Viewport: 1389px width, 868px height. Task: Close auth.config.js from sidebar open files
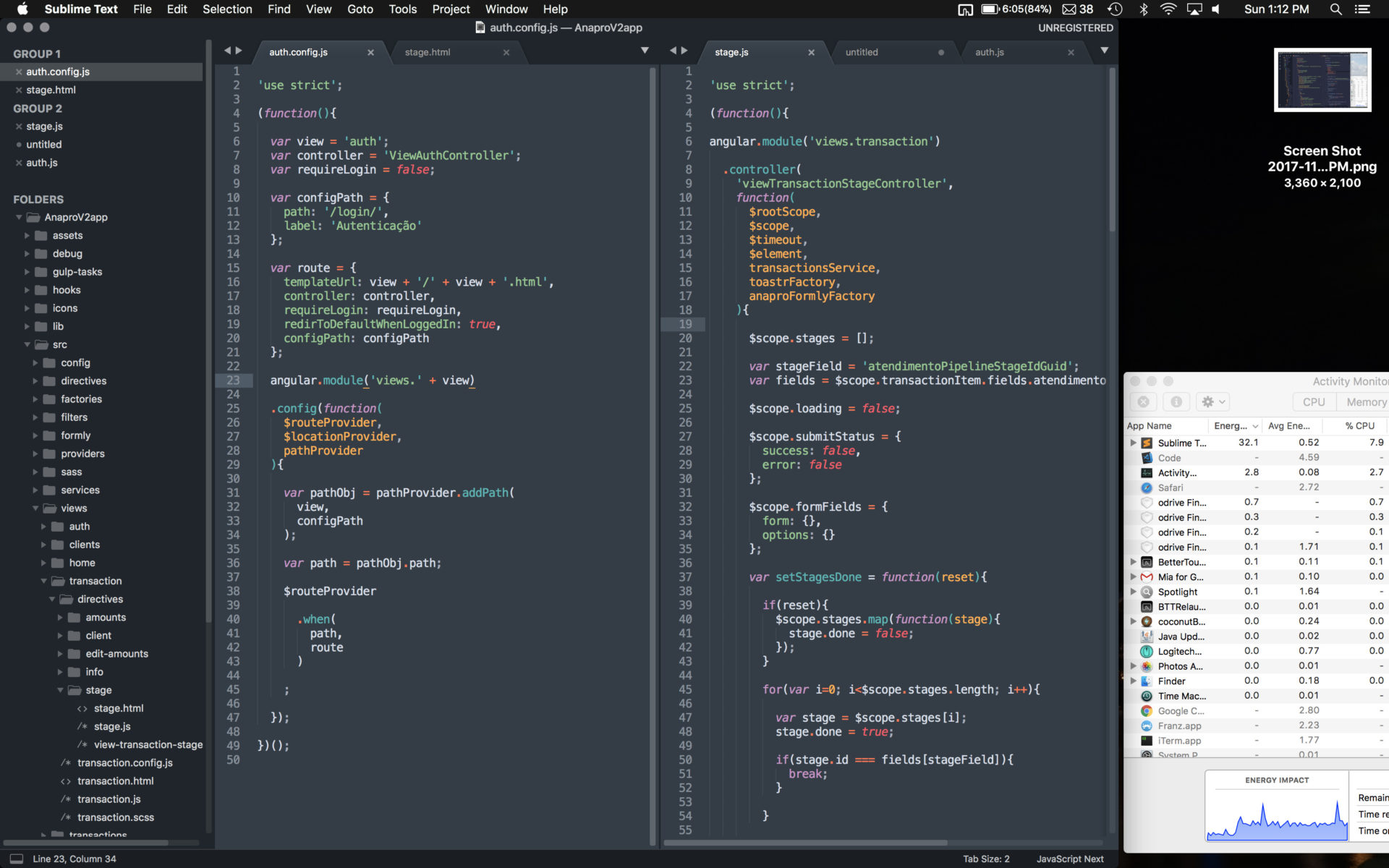coord(19,72)
